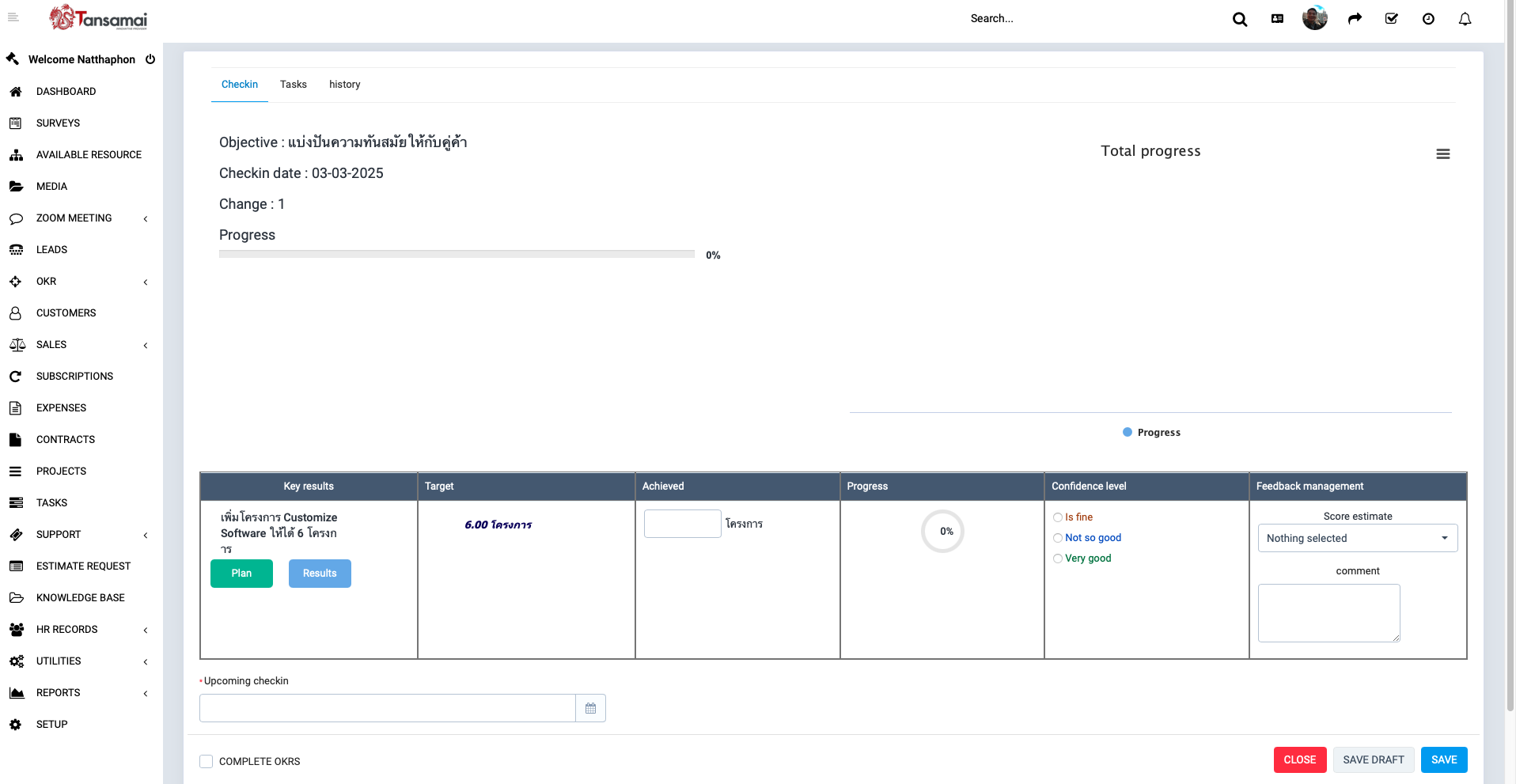Select the 'Very good' confidence level

coord(1058,559)
